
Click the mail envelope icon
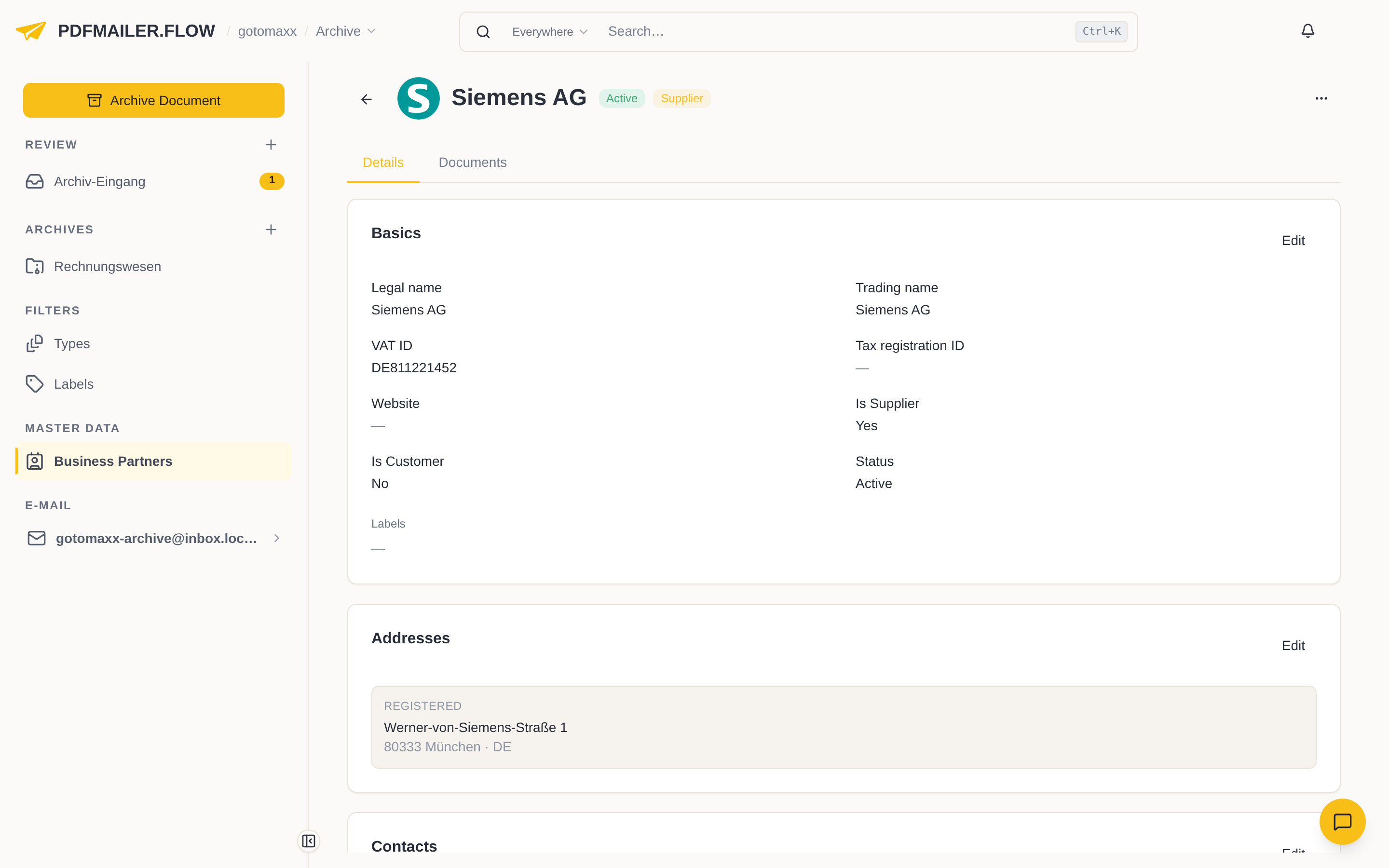[36, 538]
